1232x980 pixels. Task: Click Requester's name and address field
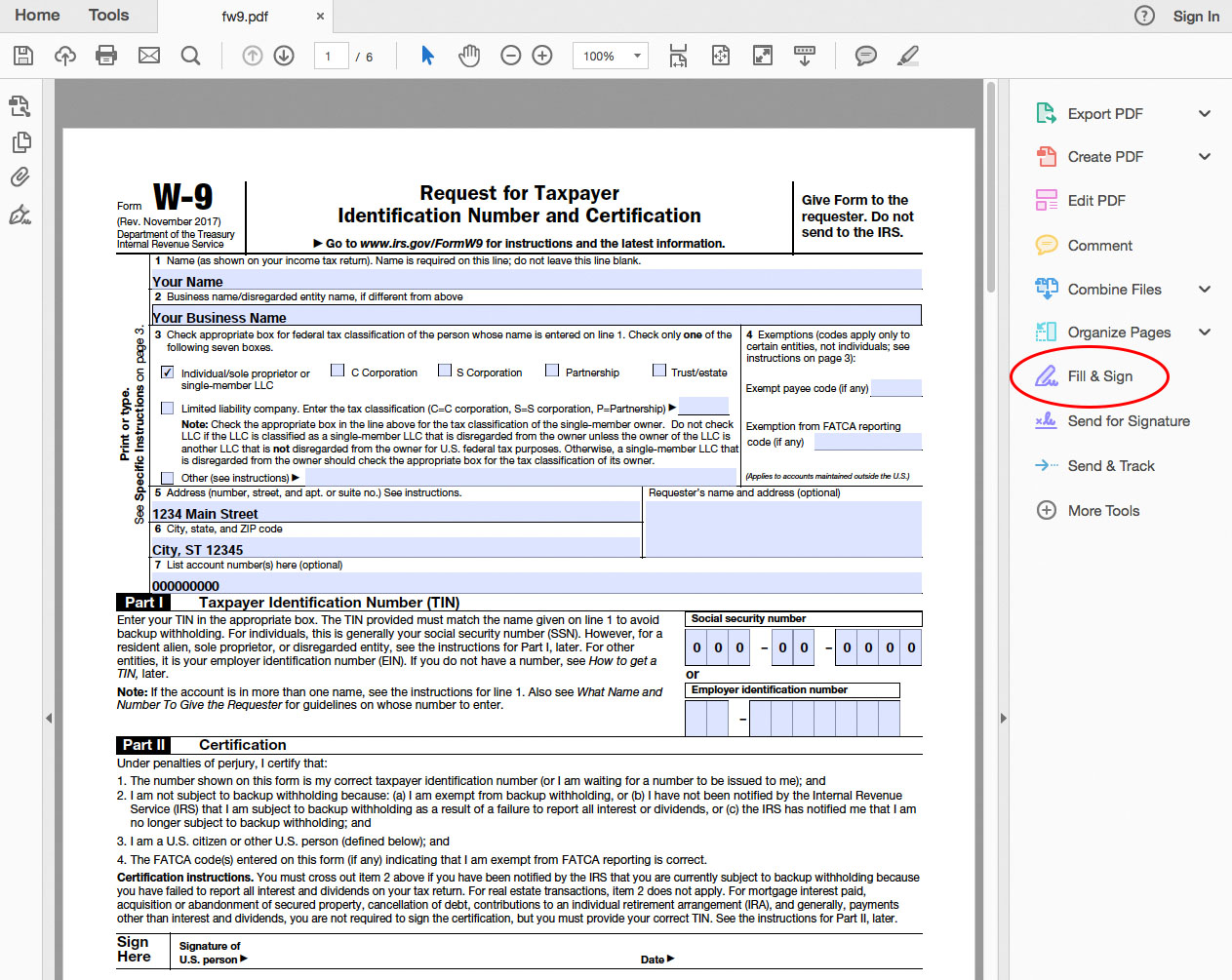click(784, 529)
